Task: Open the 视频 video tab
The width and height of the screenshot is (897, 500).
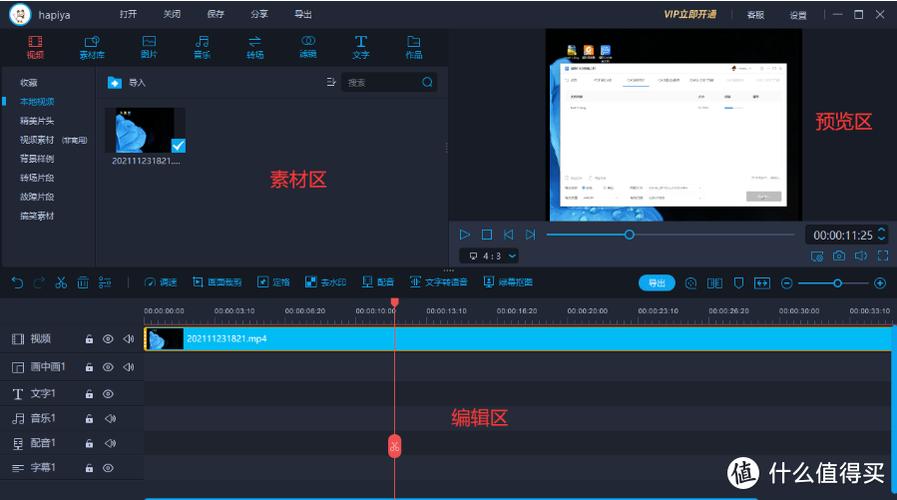Action: click(x=35, y=47)
